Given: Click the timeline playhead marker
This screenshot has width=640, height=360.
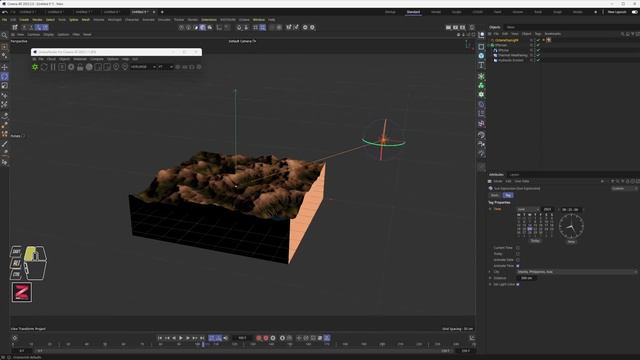Looking at the screenshot, I should [x=203, y=344].
